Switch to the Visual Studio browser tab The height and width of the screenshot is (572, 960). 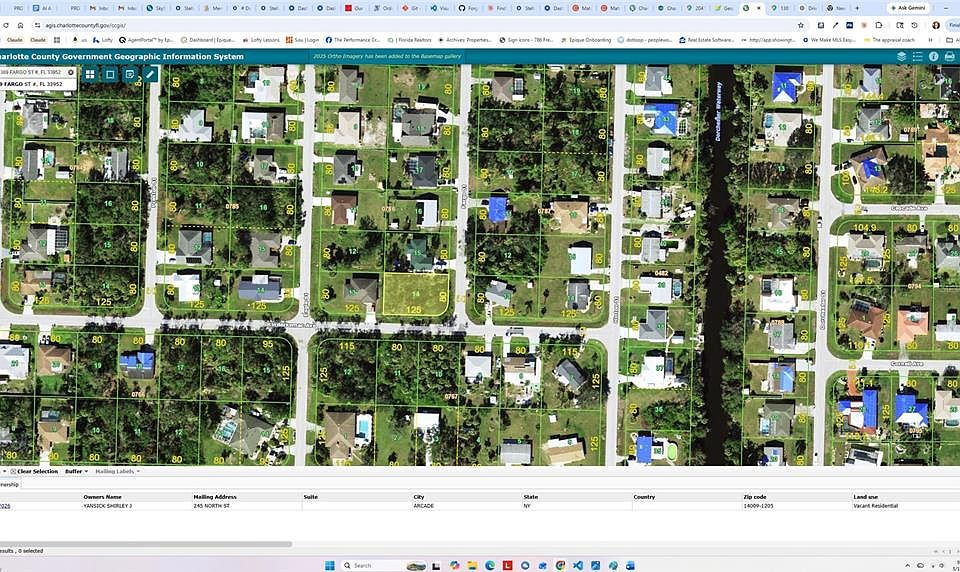pyautogui.click(x=440, y=8)
